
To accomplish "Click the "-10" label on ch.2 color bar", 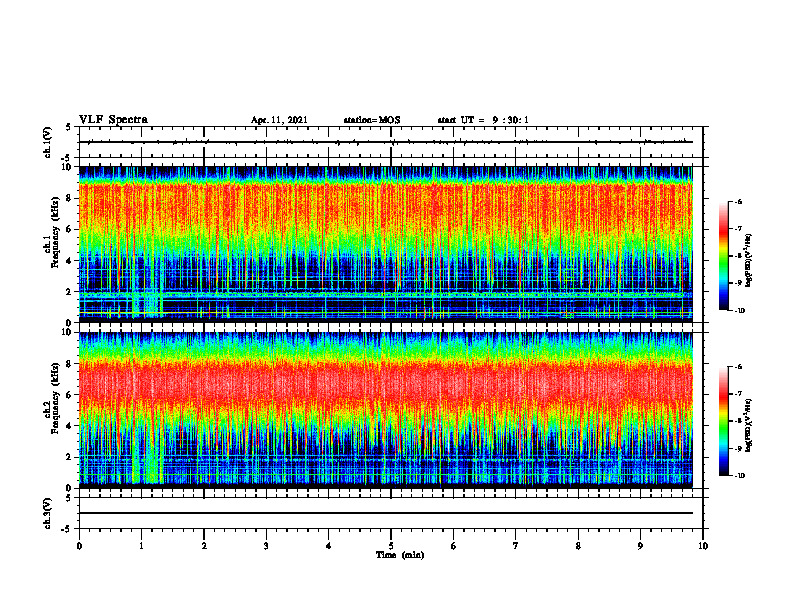I will pyautogui.click(x=739, y=476).
